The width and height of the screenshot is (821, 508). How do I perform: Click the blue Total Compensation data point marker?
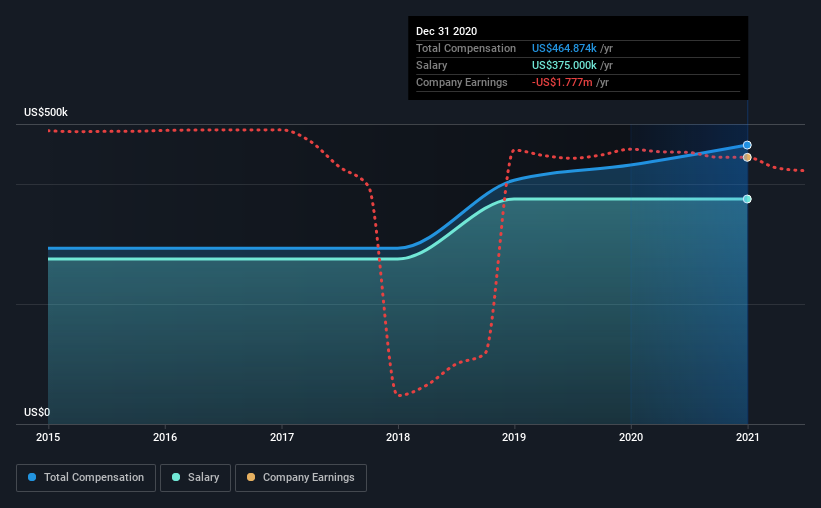point(747,145)
